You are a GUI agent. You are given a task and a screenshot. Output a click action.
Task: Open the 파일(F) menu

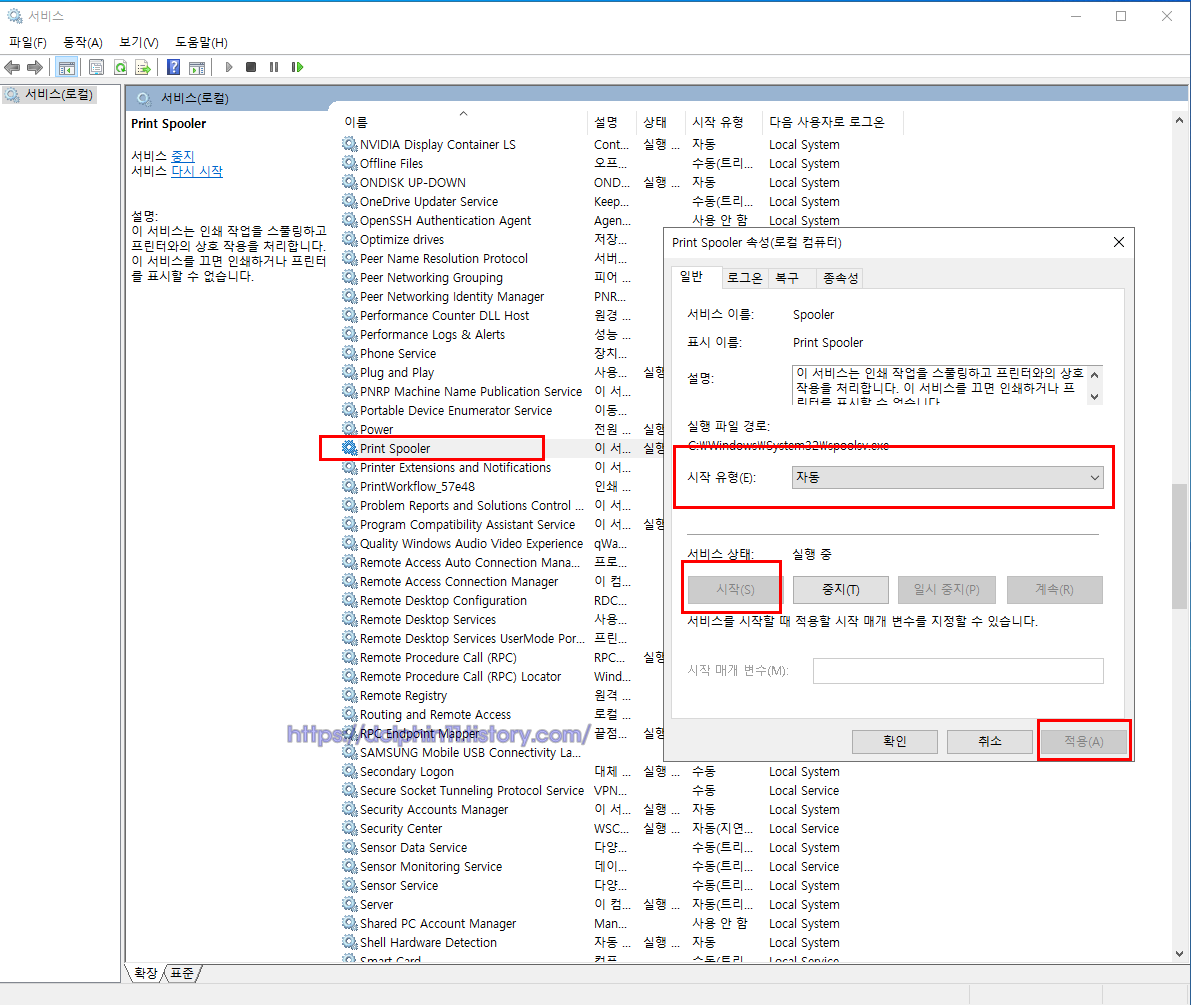[27, 43]
